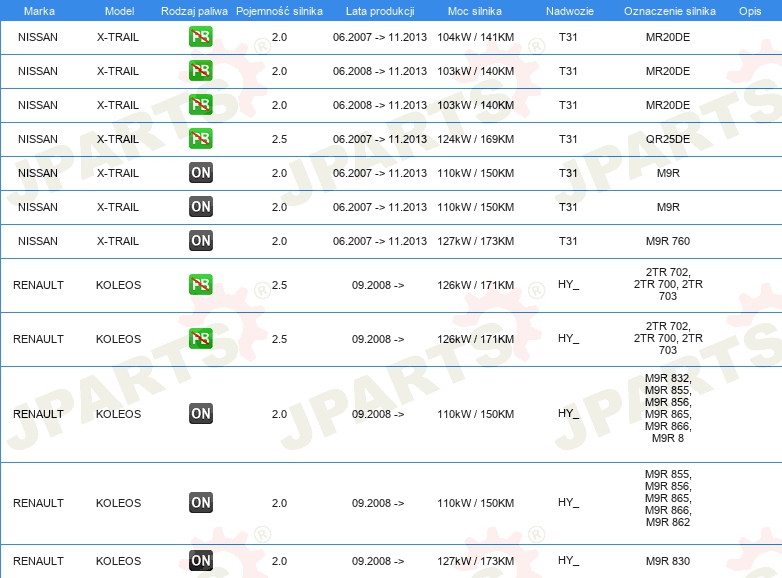Click the Rodzaj paliwa column header
Image resolution: width=782 pixels, height=578 pixels.
194,11
